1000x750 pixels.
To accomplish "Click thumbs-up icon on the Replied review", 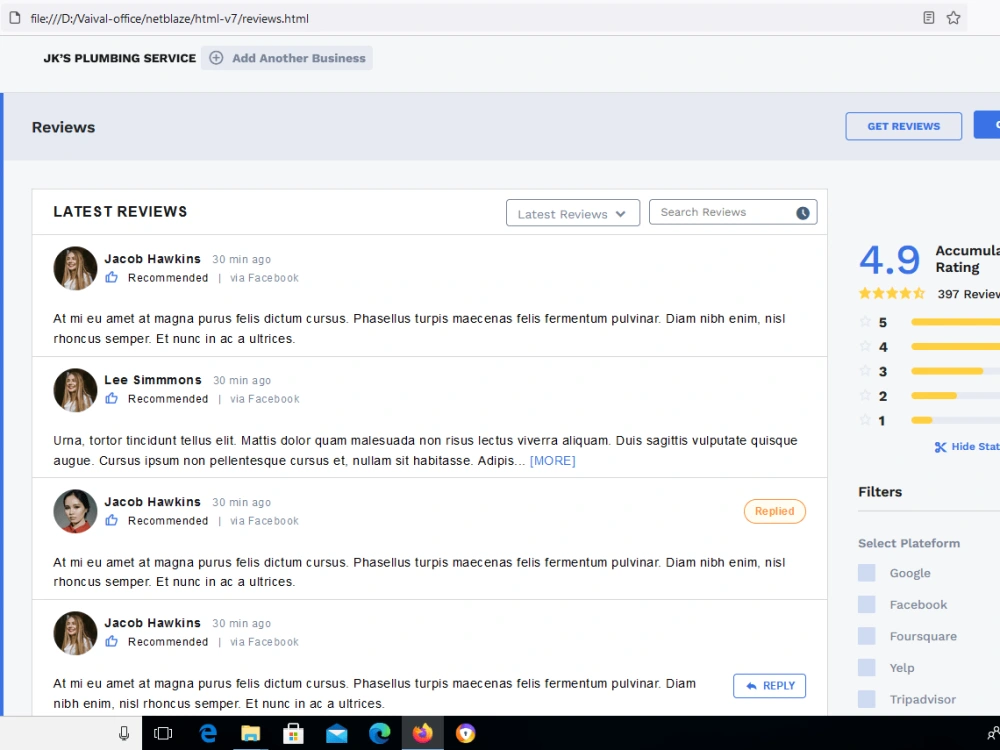I will 112,520.
